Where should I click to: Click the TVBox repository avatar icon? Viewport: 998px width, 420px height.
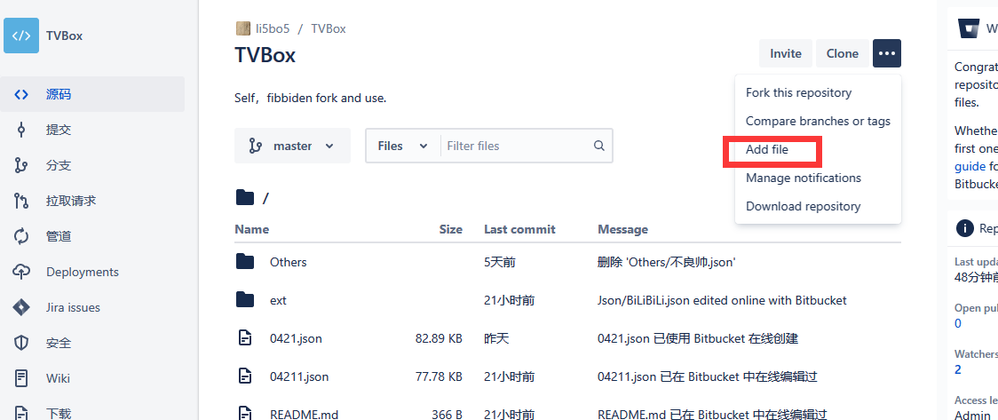[21, 36]
